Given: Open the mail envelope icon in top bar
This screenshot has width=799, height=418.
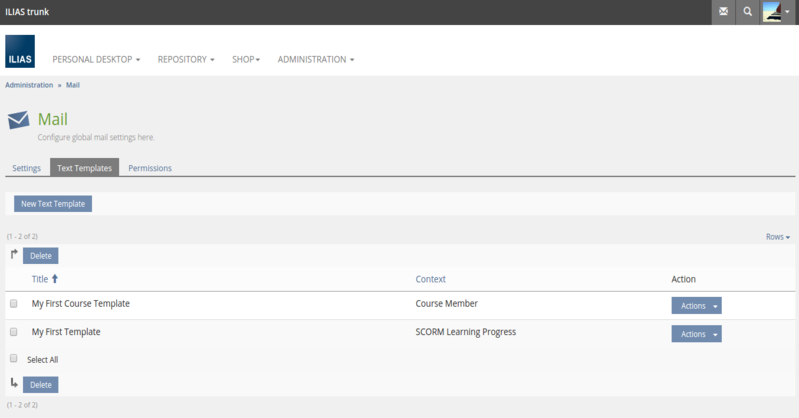Looking at the screenshot, I should coord(723,12).
